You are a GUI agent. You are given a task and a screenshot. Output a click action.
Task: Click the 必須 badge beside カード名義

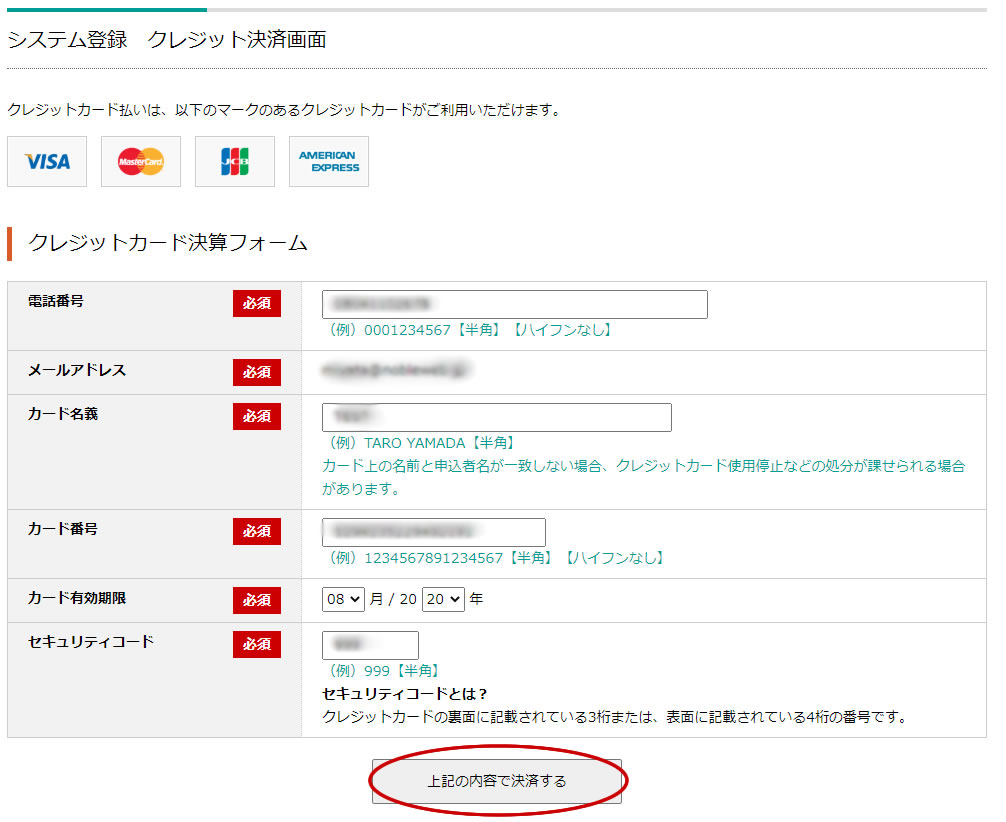click(x=257, y=416)
